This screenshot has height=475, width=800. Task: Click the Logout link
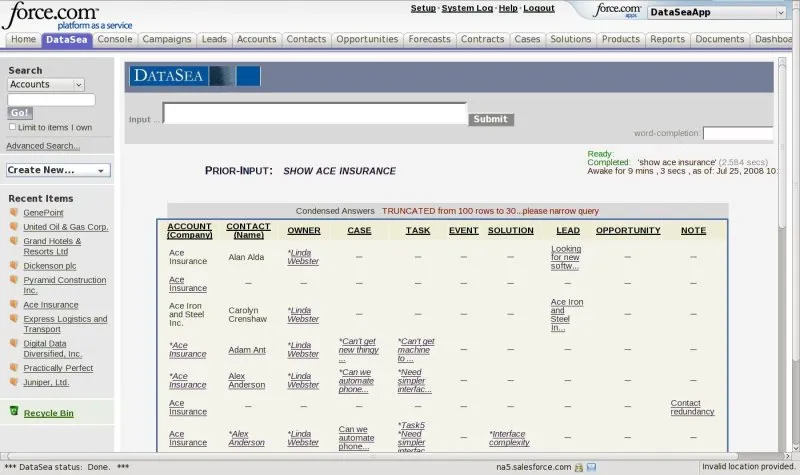point(539,8)
